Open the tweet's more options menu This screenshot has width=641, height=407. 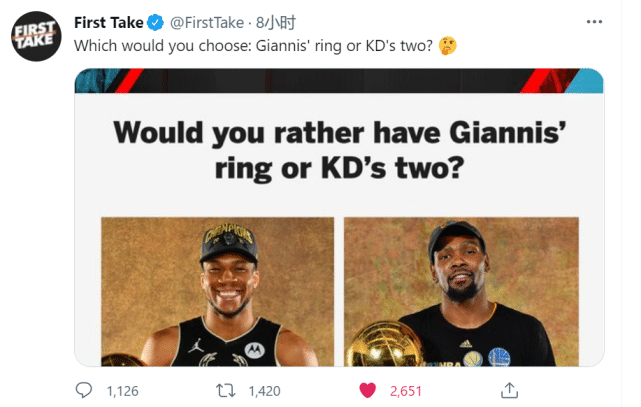tap(594, 21)
